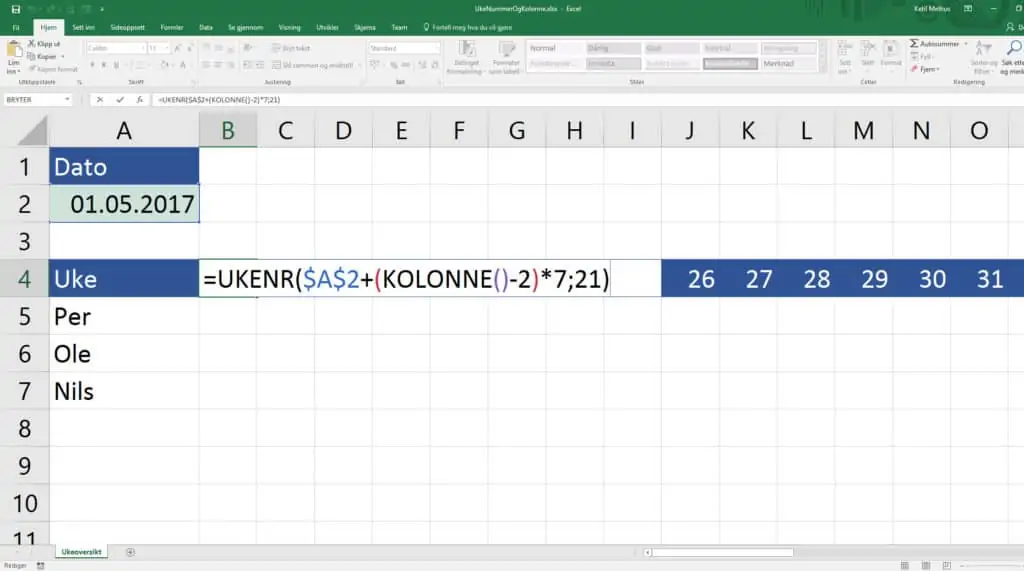Open the font name dropdown

(142, 48)
